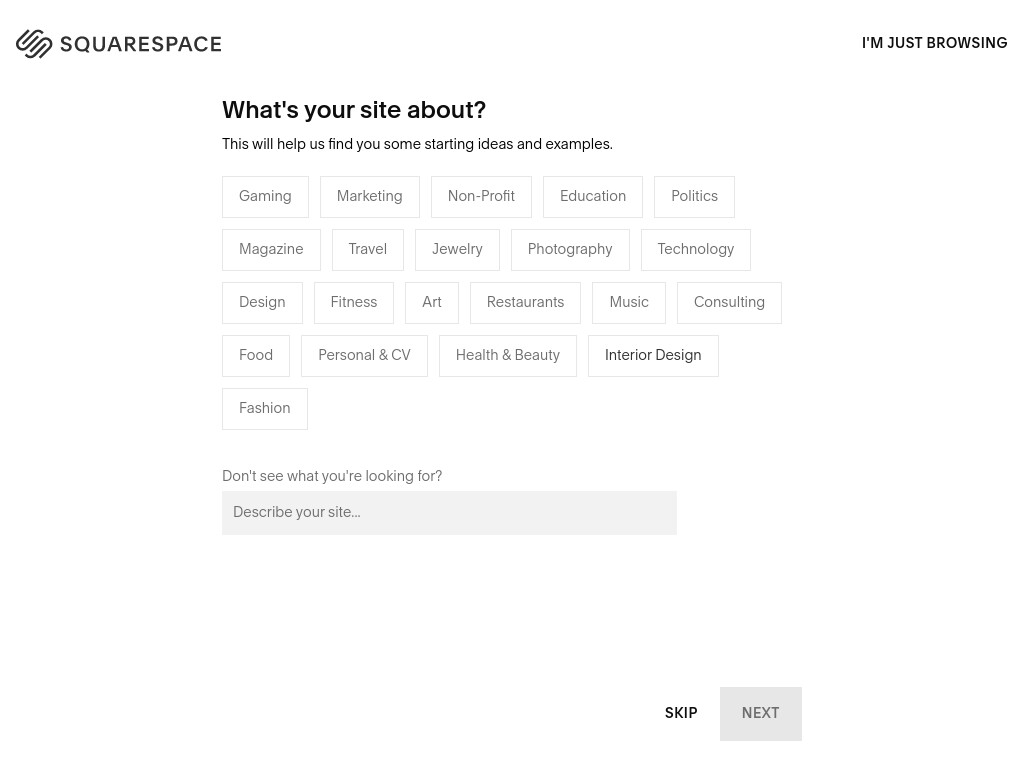Select the Marketing category
This screenshot has height=768, width=1024.
click(x=370, y=197)
